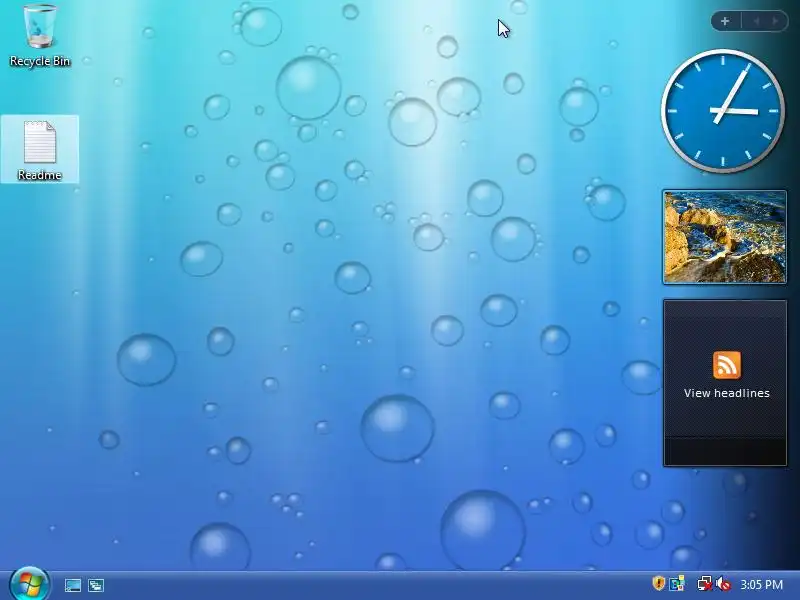This screenshot has height=600, width=800.
Task: Open the disconnected network tray icon
Action: pyautogui.click(x=705, y=584)
